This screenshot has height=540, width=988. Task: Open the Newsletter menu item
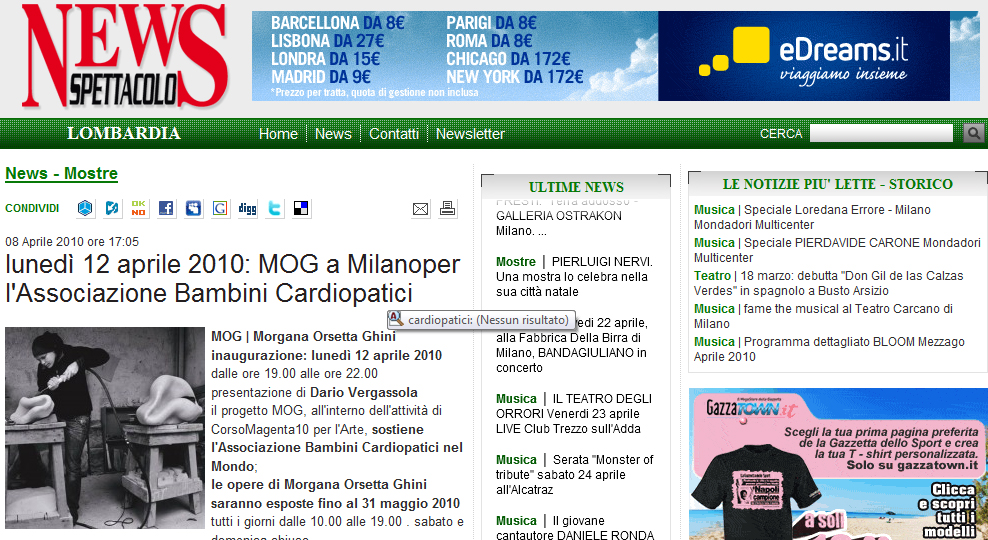pos(470,134)
